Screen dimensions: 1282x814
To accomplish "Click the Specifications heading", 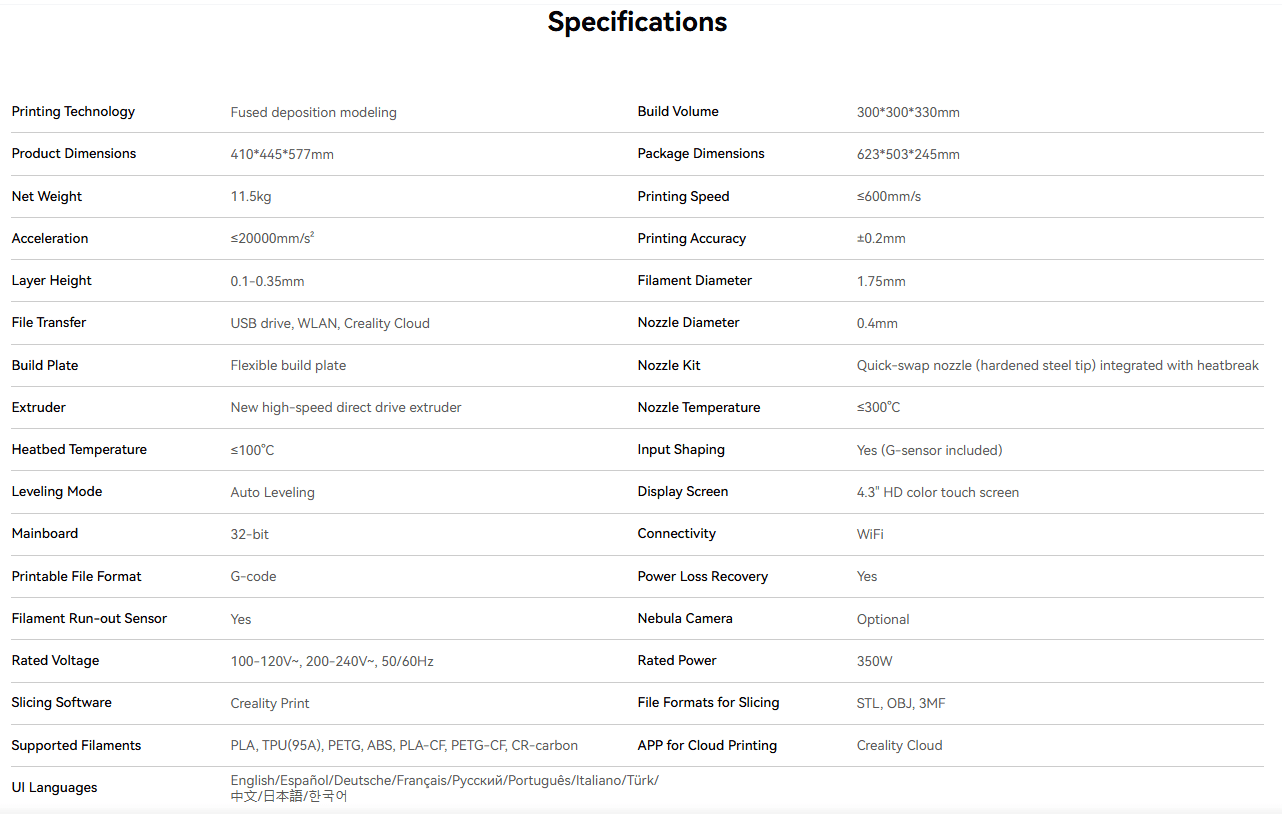I will click(637, 22).
